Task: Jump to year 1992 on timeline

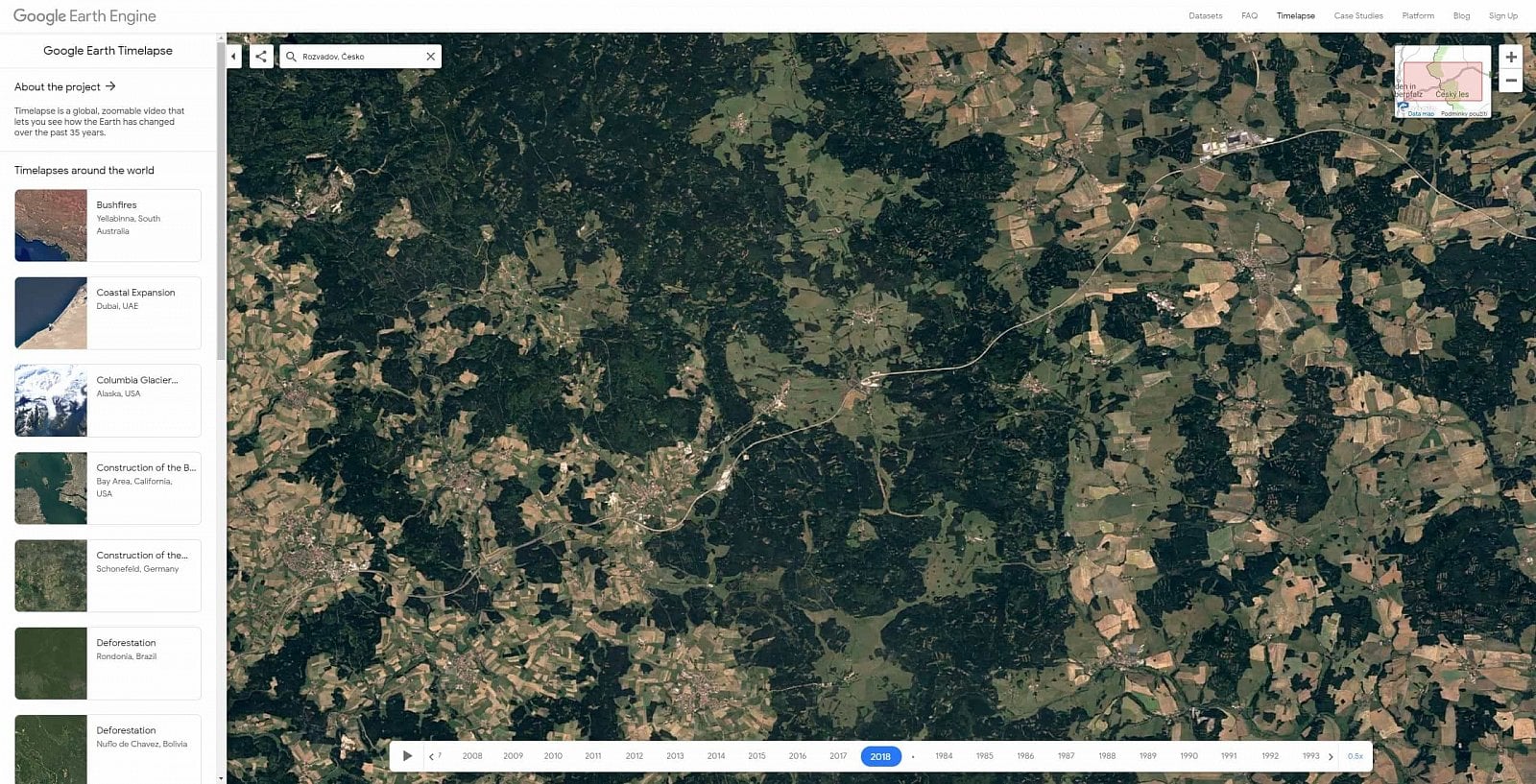Action: click(1270, 756)
